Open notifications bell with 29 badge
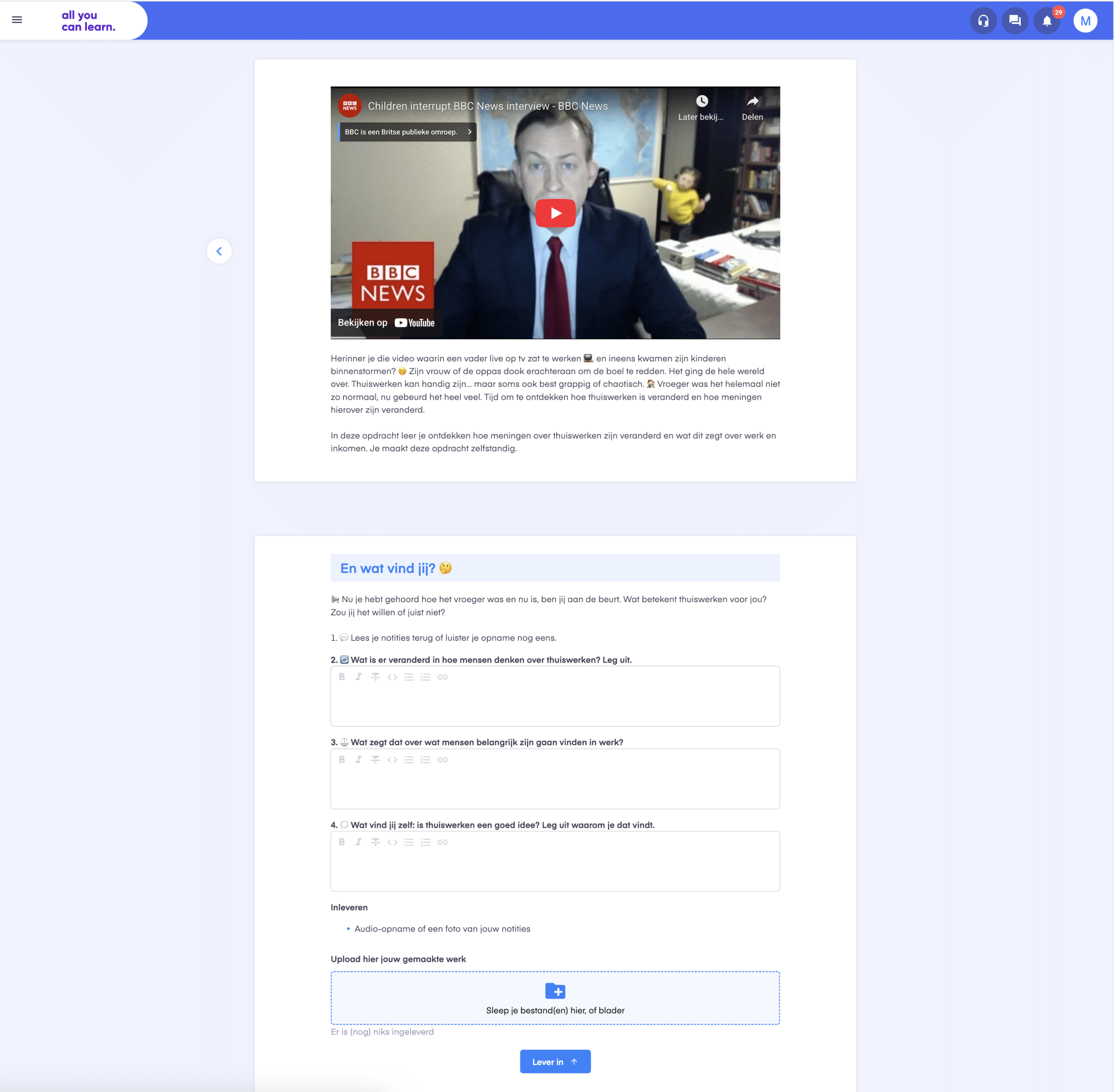The height and width of the screenshot is (1092, 1114). pos(1047,21)
